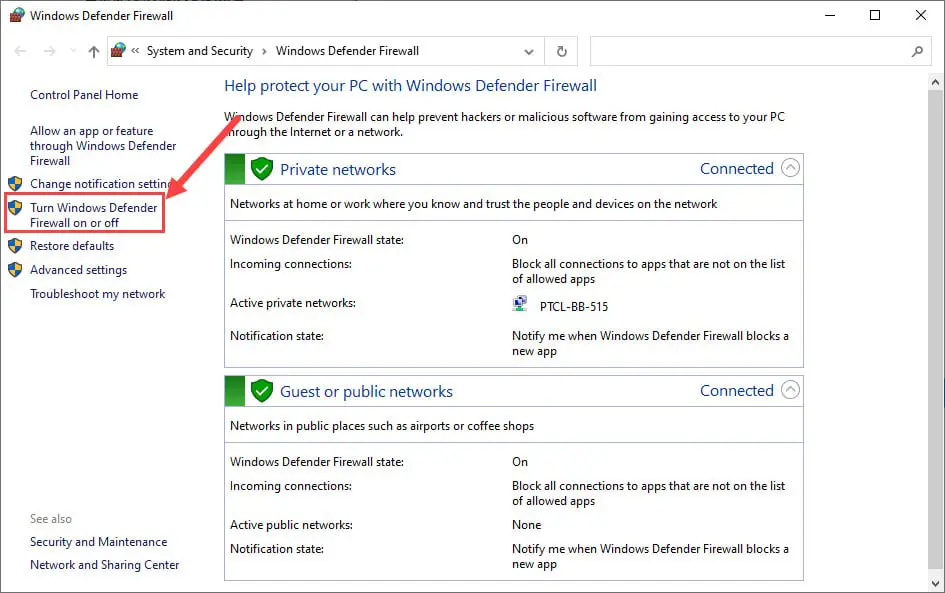Go forward using the forward arrow
The height and width of the screenshot is (593, 945).
[x=50, y=51]
